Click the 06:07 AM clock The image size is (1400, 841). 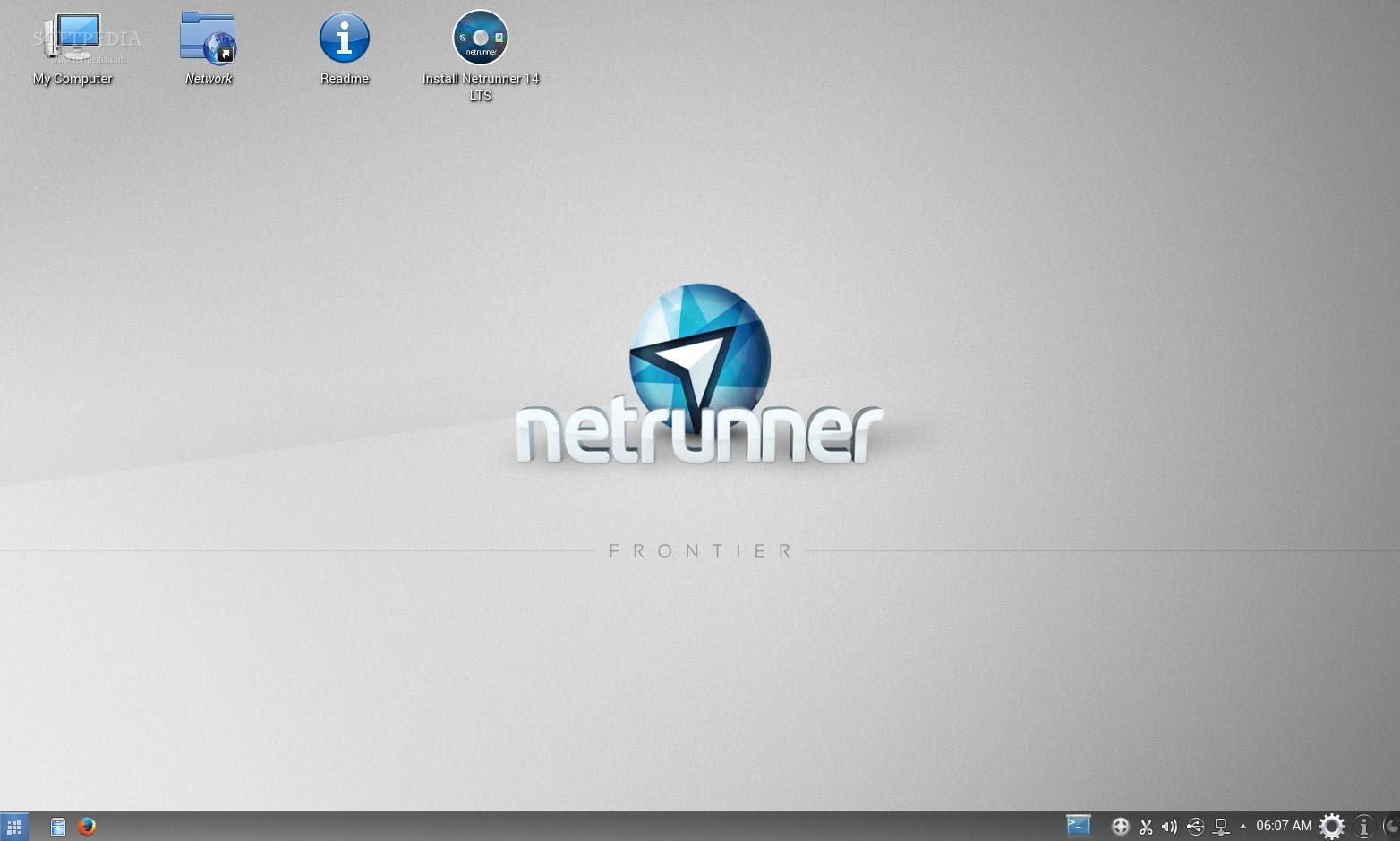point(1284,826)
